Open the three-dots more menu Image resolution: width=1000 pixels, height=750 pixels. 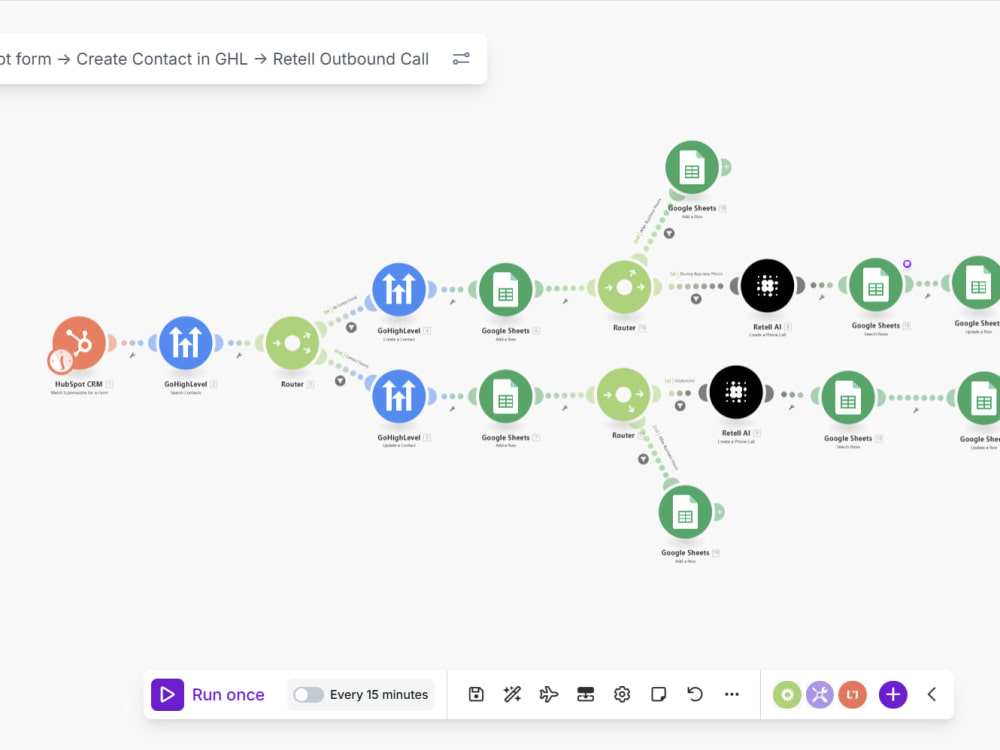732,695
